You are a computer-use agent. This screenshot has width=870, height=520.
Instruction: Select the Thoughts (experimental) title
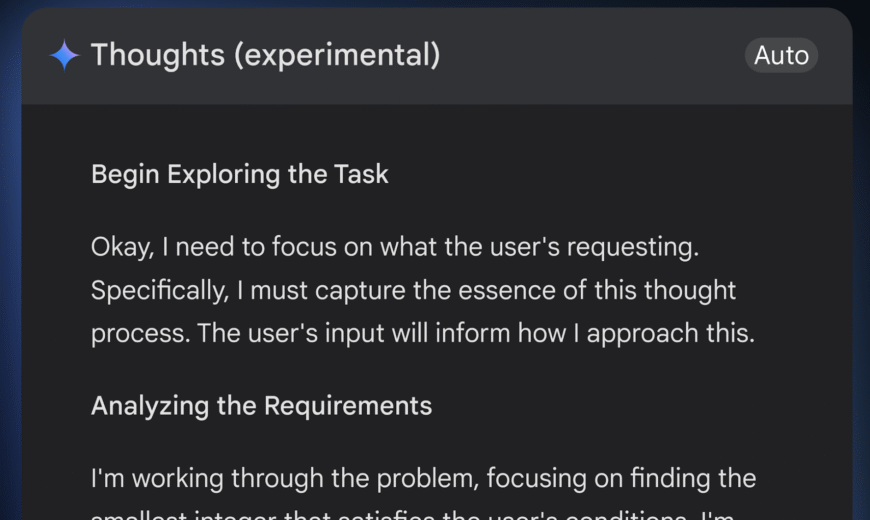(x=266, y=55)
